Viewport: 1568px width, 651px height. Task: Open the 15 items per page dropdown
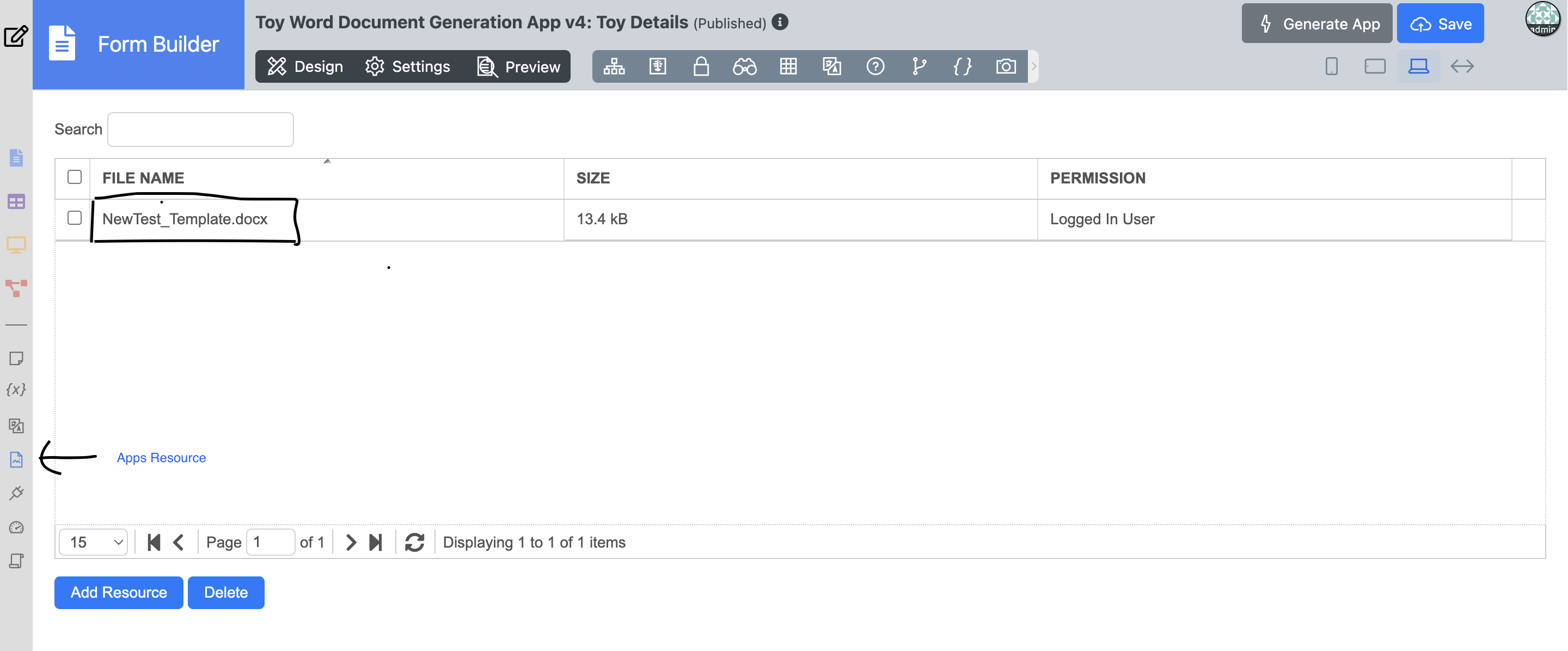(x=93, y=542)
